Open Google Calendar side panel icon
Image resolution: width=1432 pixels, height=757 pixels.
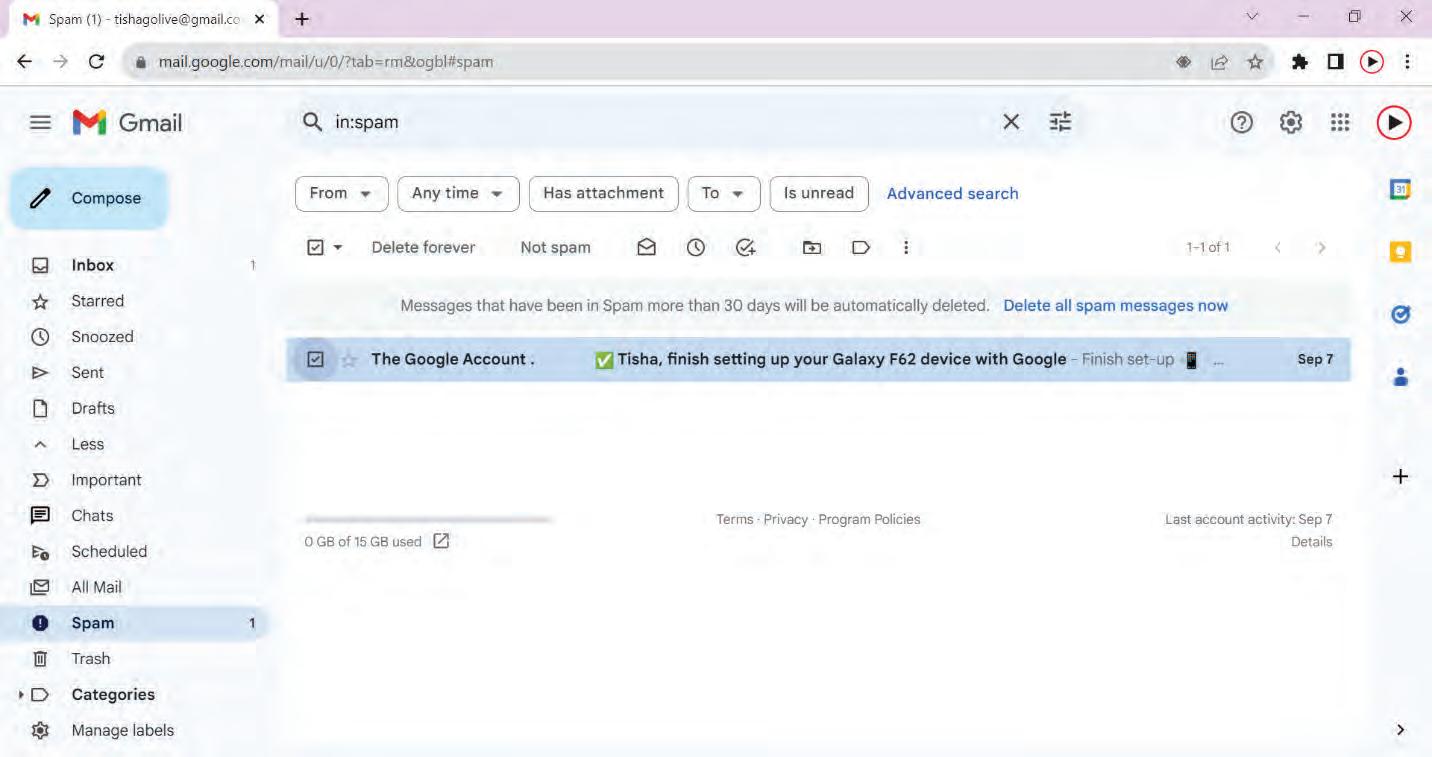[1401, 190]
